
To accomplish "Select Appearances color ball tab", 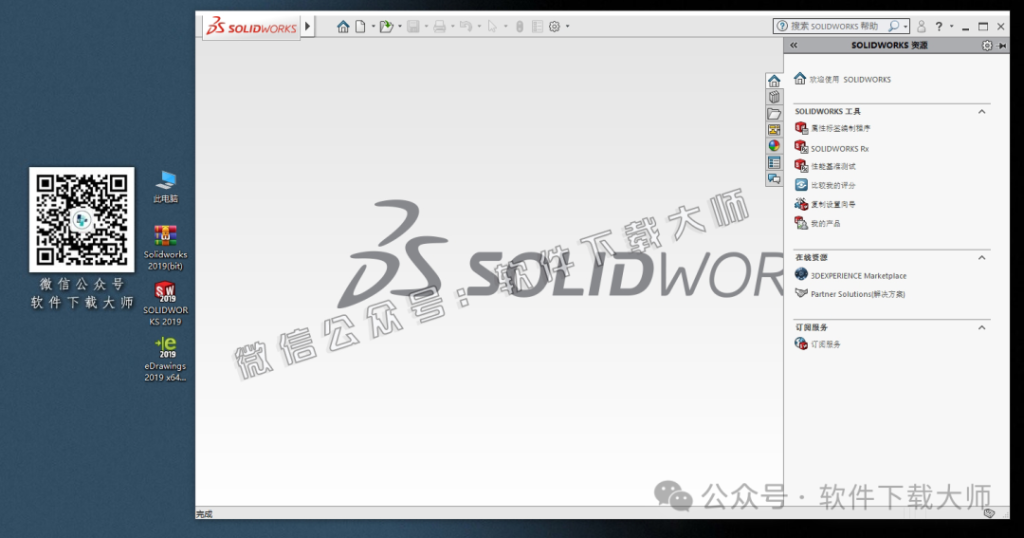I will click(x=774, y=146).
